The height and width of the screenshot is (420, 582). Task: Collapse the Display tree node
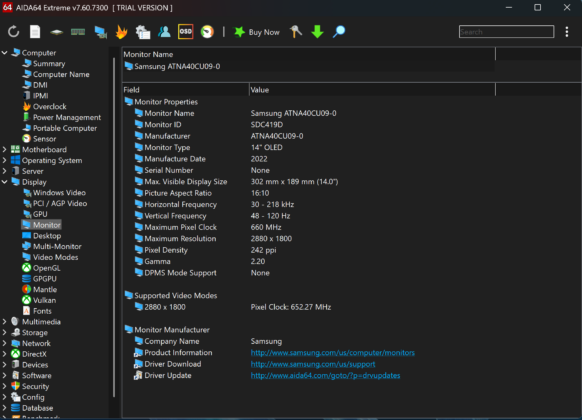(4, 182)
